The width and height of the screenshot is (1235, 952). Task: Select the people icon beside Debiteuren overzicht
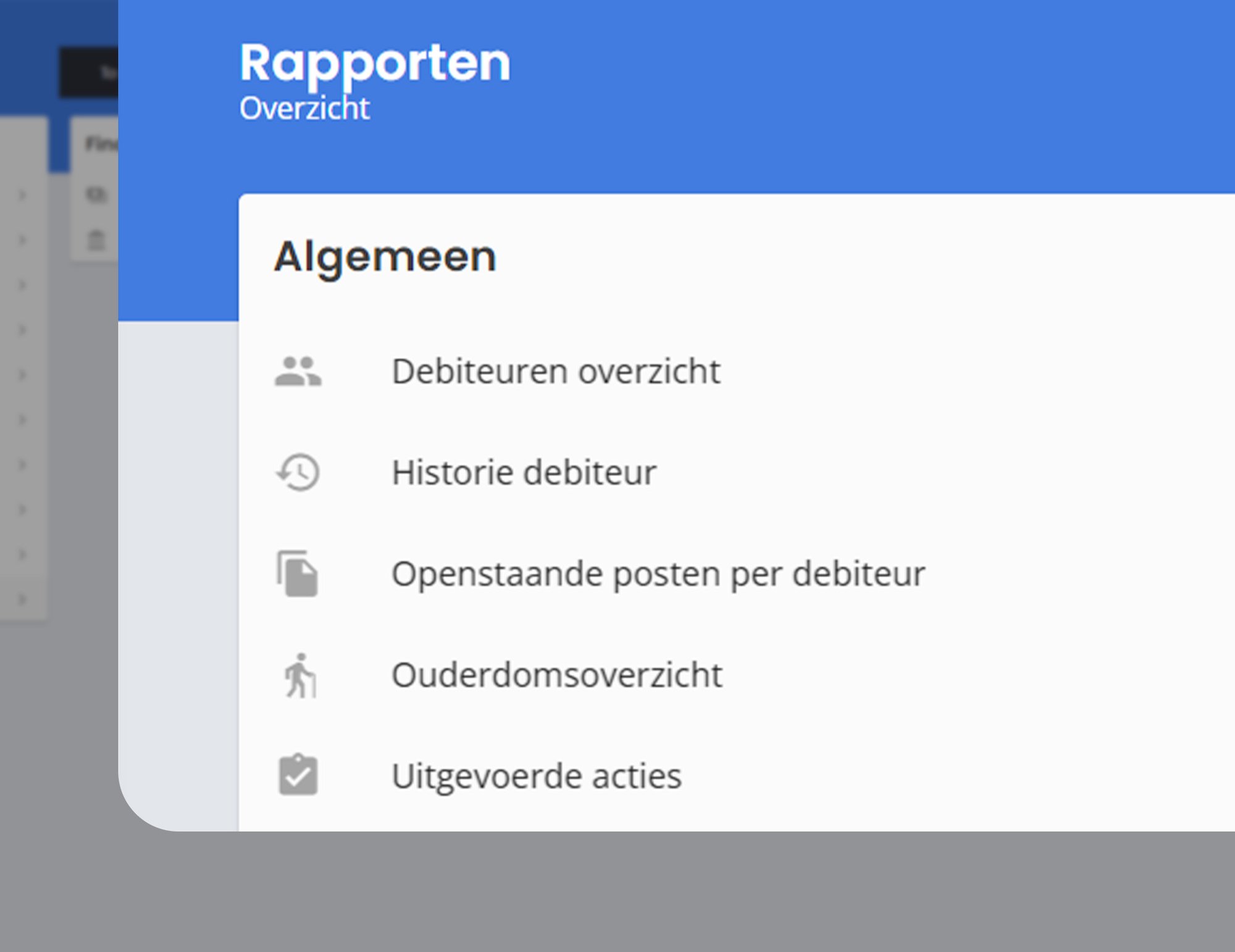point(299,370)
